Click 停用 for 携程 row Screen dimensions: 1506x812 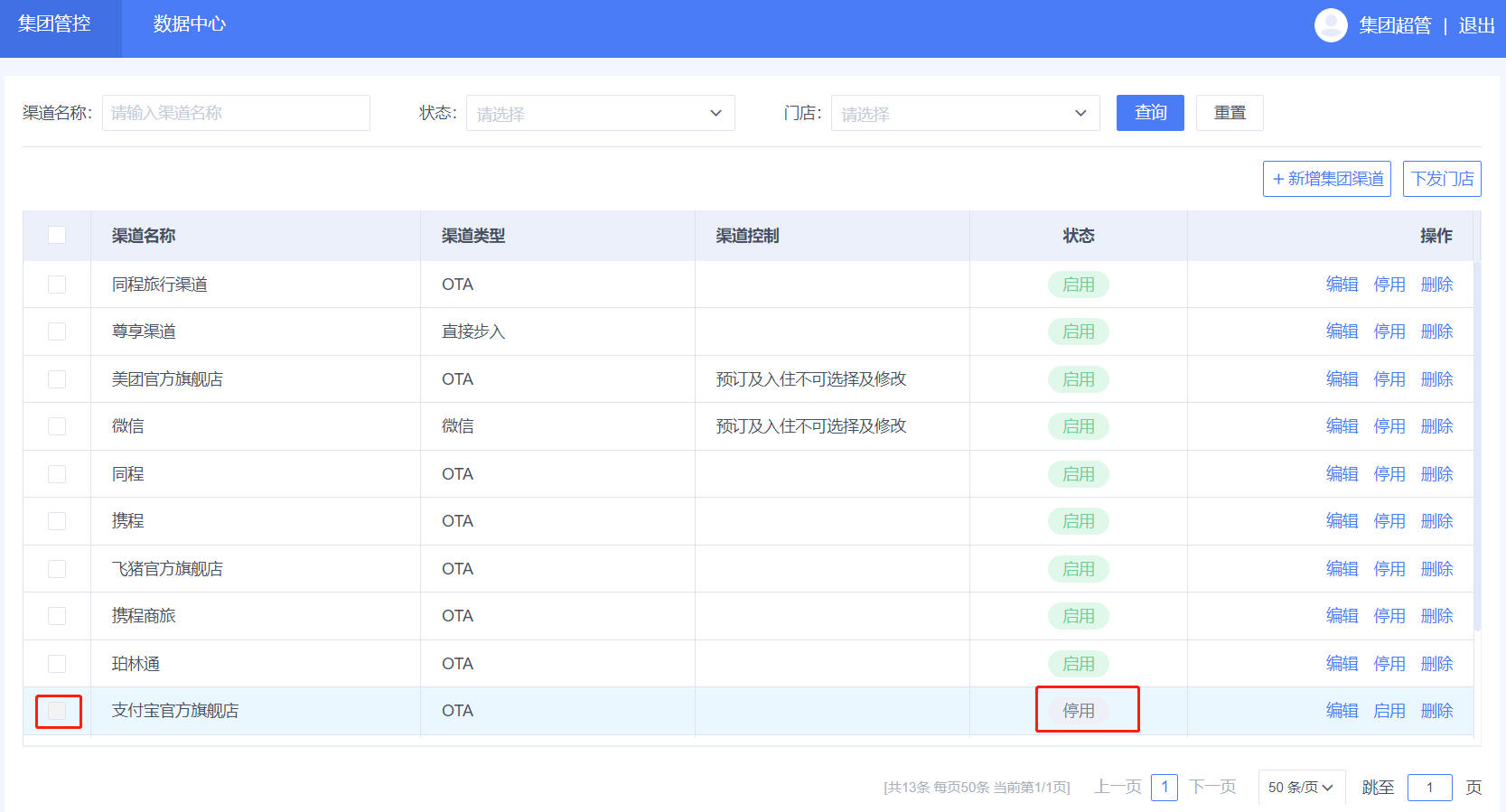point(1389,521)
